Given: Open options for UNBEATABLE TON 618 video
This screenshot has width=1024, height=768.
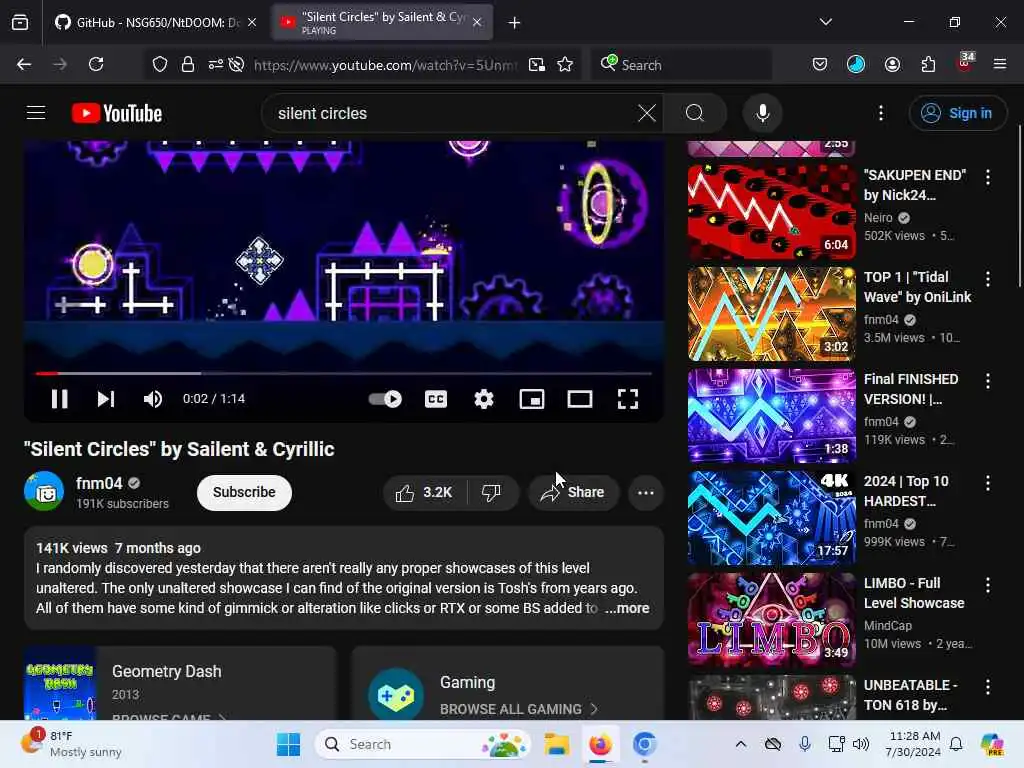Looking at the screenshot, I should [988, 687].
